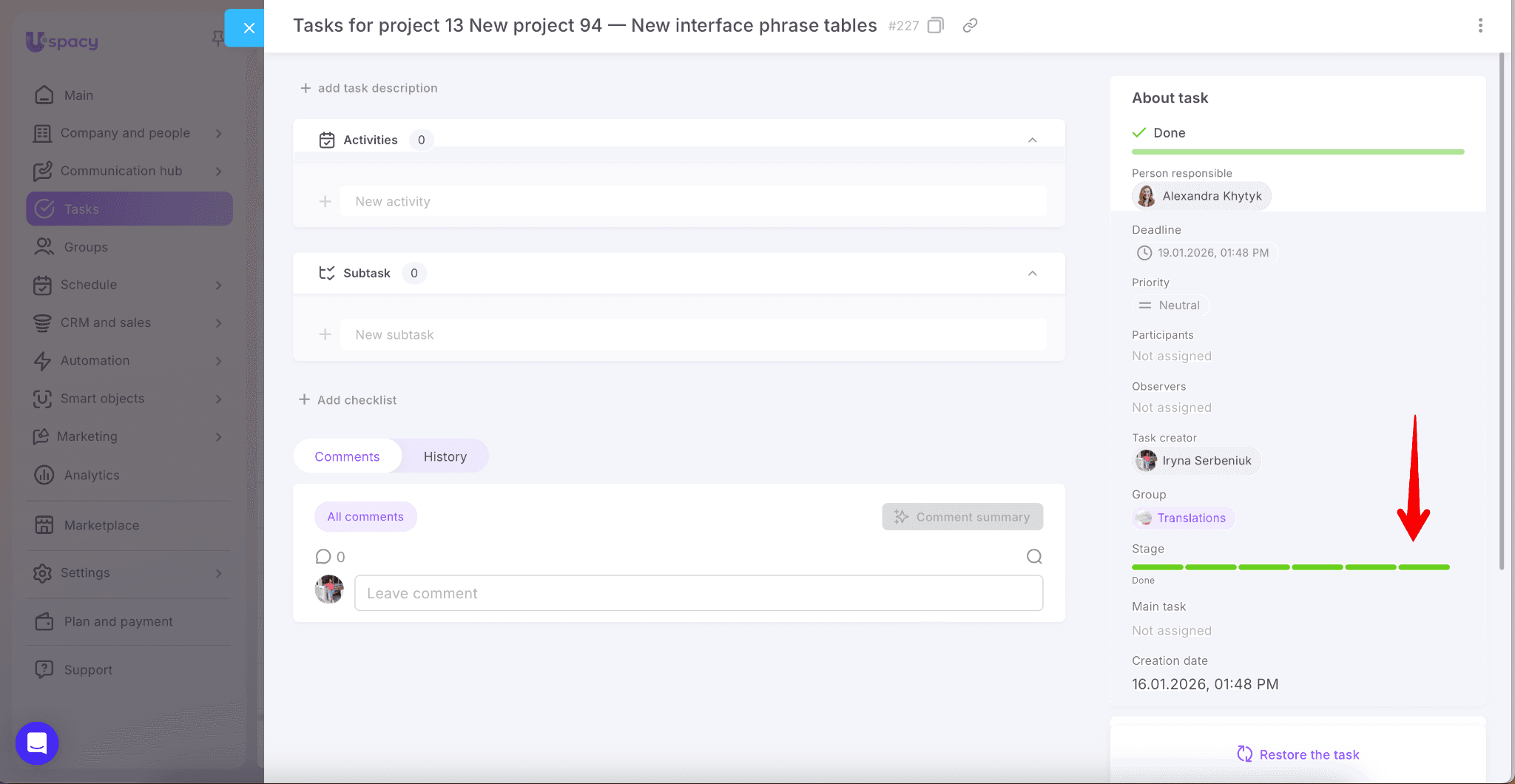Open the Priority Neutral dropdown
The width and height of the screenshot is (1515, 784).
click(1171, 305)
